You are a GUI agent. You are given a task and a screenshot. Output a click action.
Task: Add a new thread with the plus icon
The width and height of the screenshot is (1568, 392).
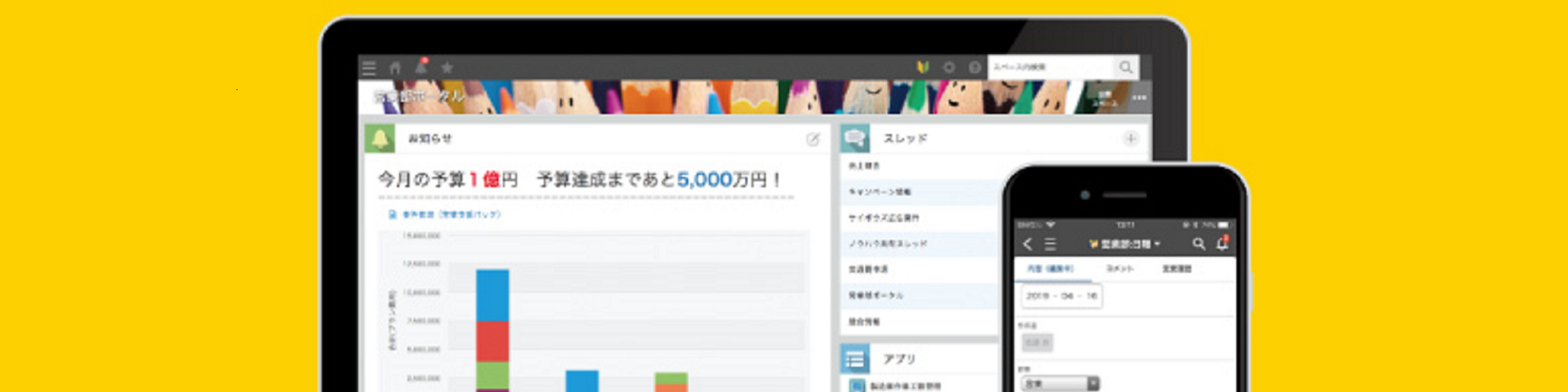pos(1131,139)
